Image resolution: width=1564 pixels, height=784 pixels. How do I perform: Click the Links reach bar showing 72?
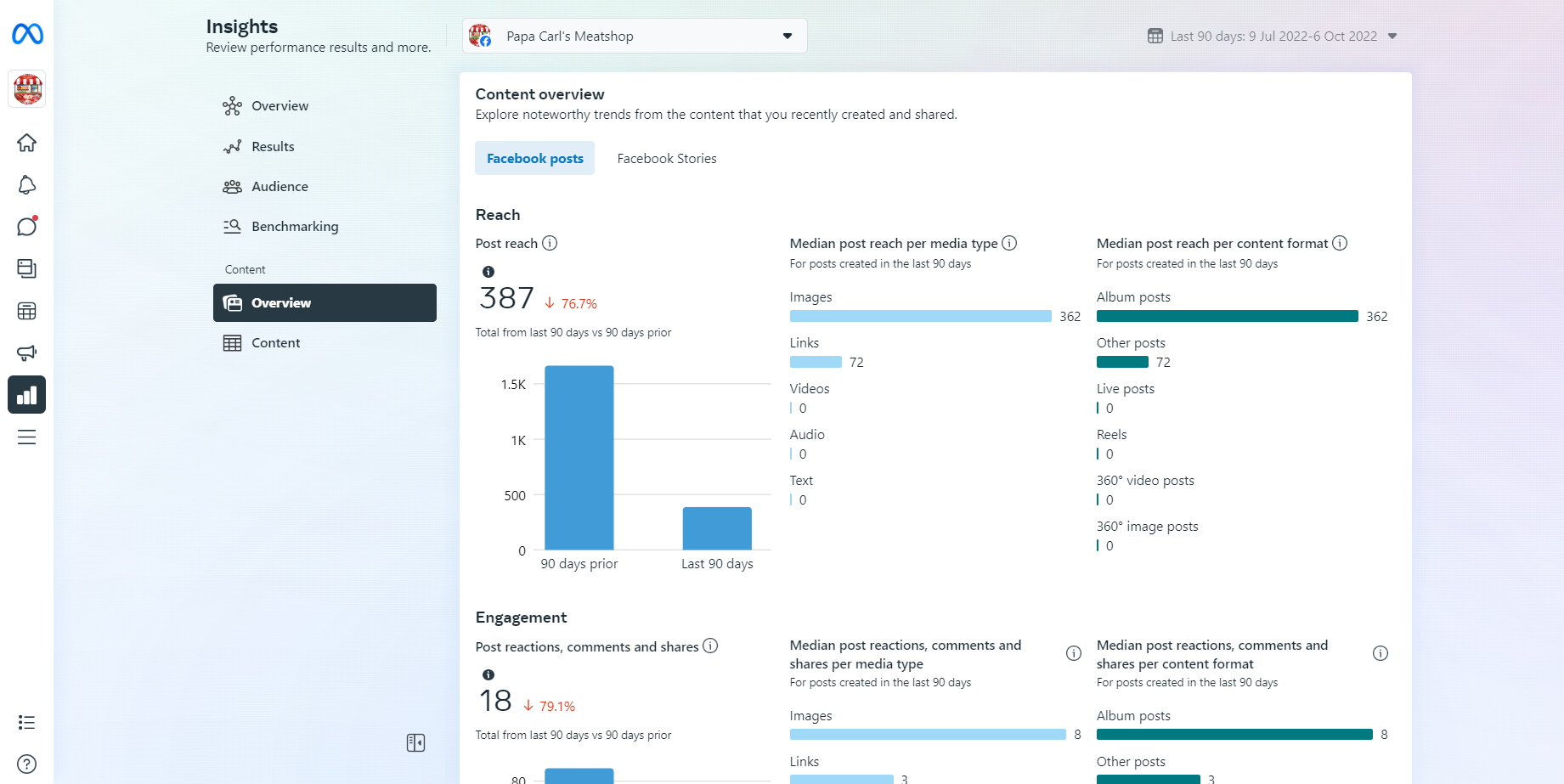[x=816, y=362]
